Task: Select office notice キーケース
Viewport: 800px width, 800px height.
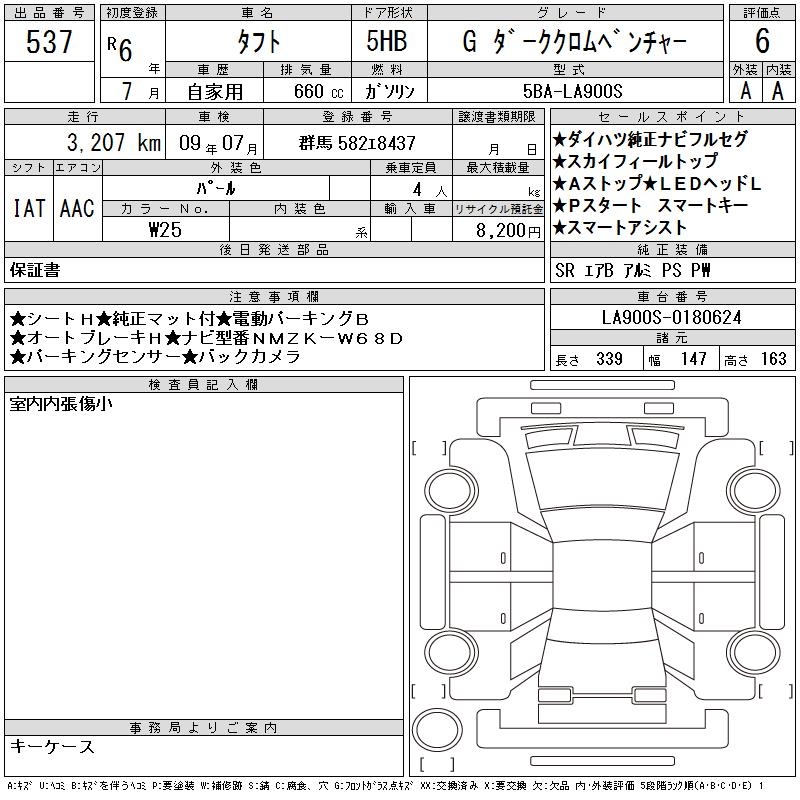Action: 52,746
